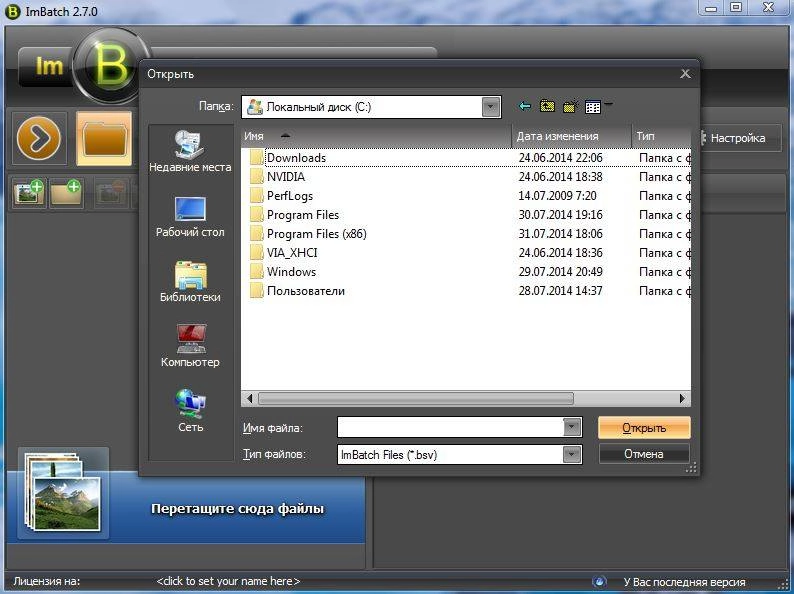
Task: Go up one folder level icon
Action: [x=547, y=106]
